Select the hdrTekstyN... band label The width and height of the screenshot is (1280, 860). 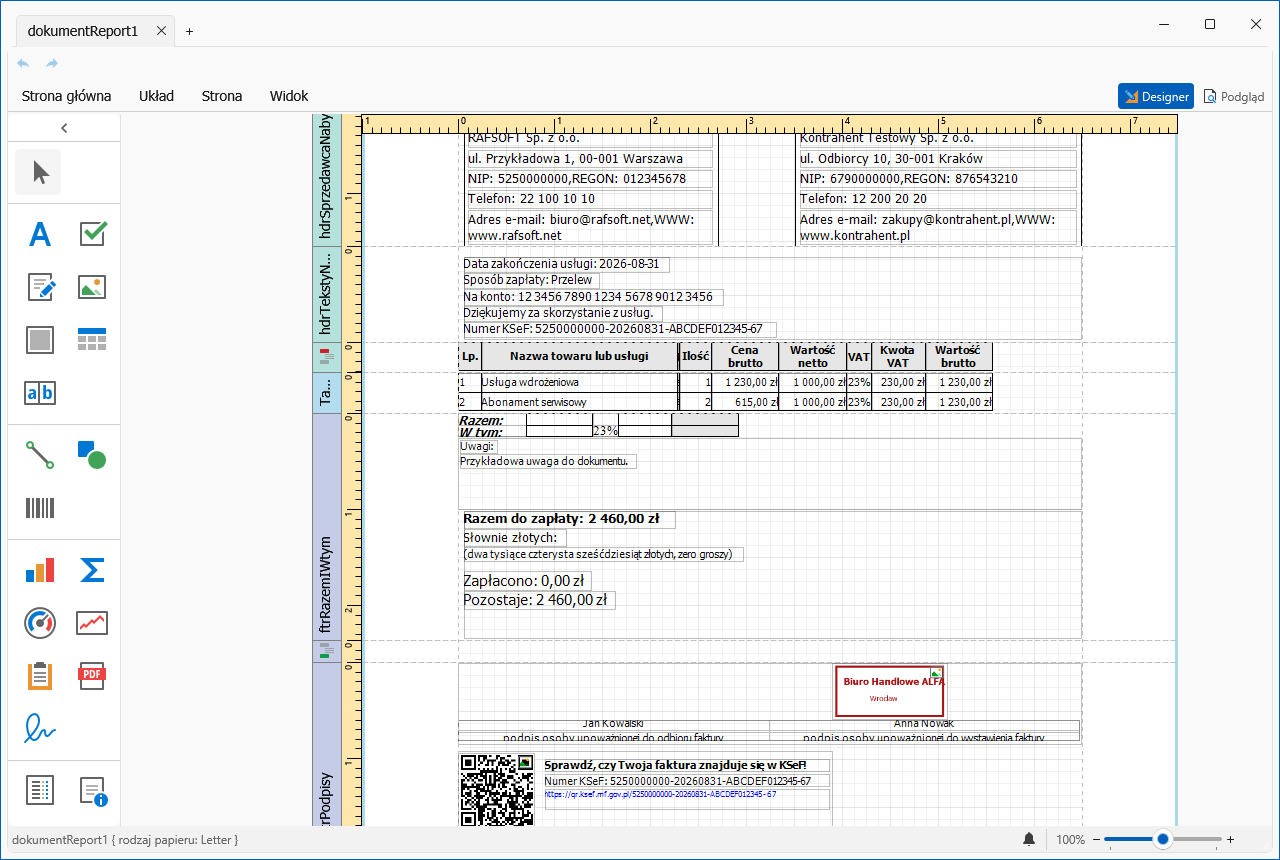click(326, 294)
